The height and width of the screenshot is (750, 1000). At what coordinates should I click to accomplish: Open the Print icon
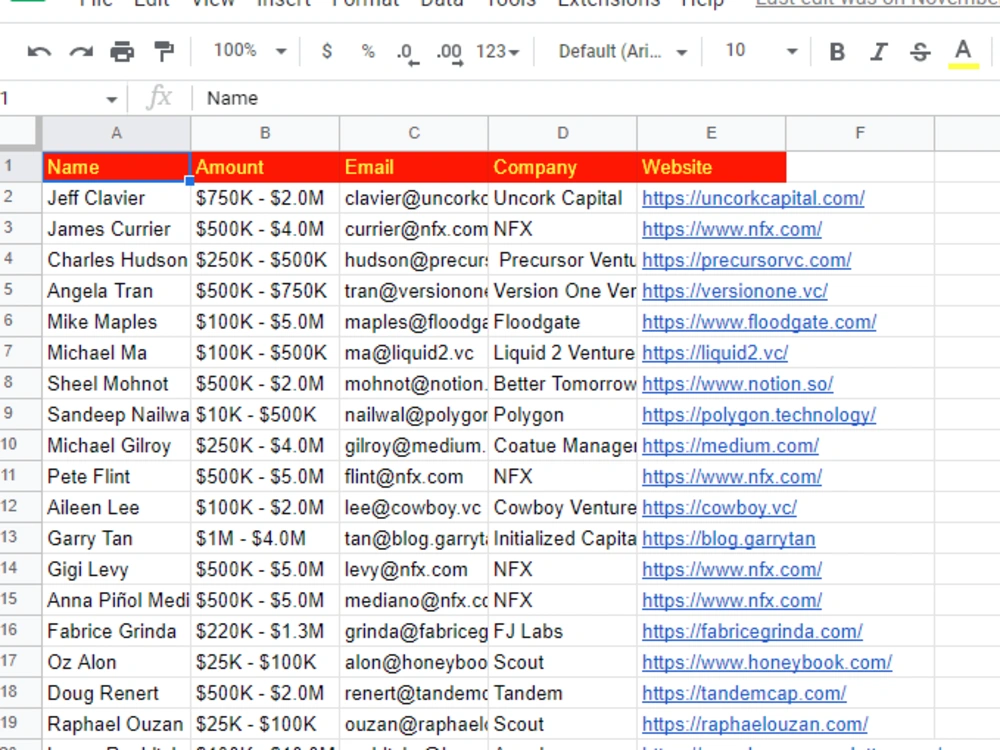click(122, 51)
